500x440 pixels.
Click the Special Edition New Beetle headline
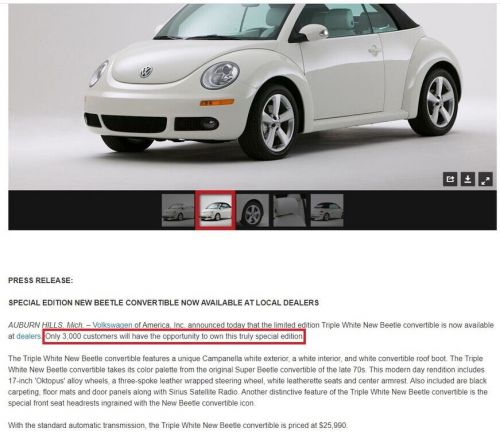pyautogui.click(x=164, y=303)
